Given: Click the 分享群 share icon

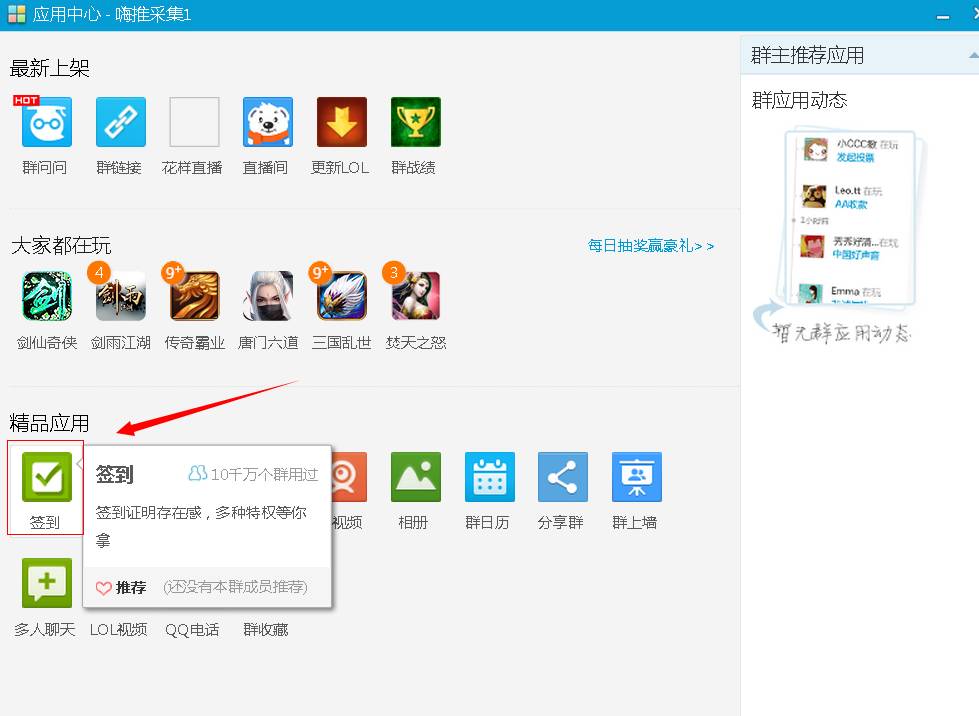Looking at the screenshot, I should (x=562, y=477).
